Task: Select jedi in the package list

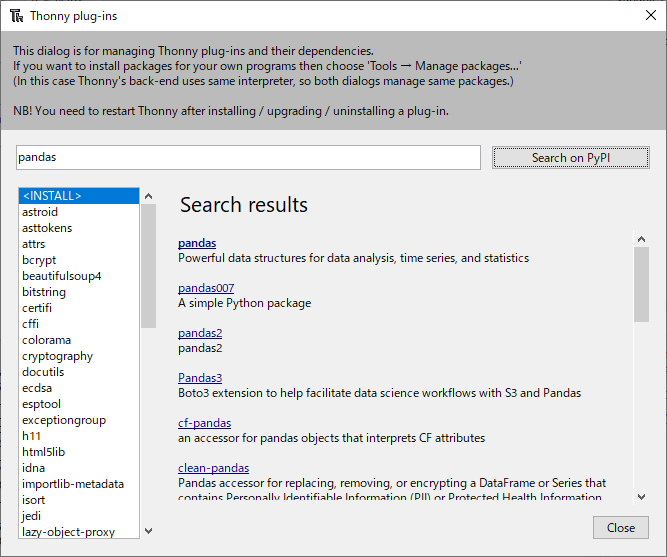Action: pos(79,516)
